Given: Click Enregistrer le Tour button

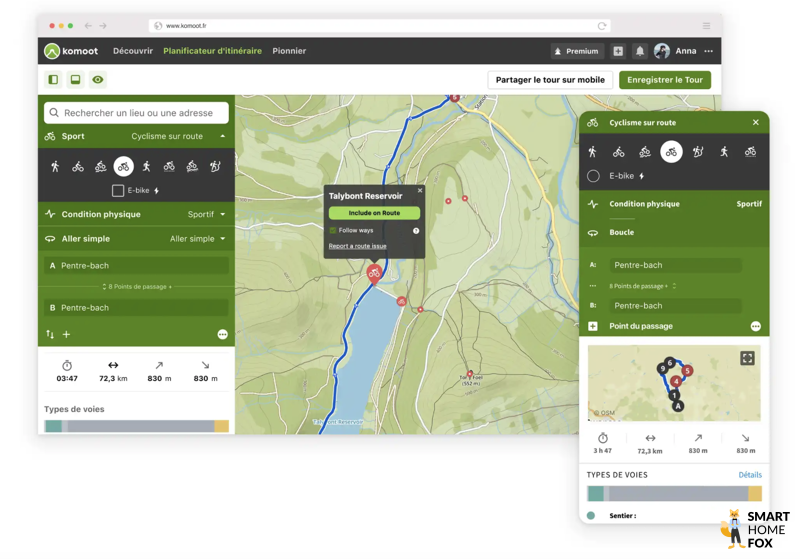Looking at the screenshot, I should pos(665,80).
